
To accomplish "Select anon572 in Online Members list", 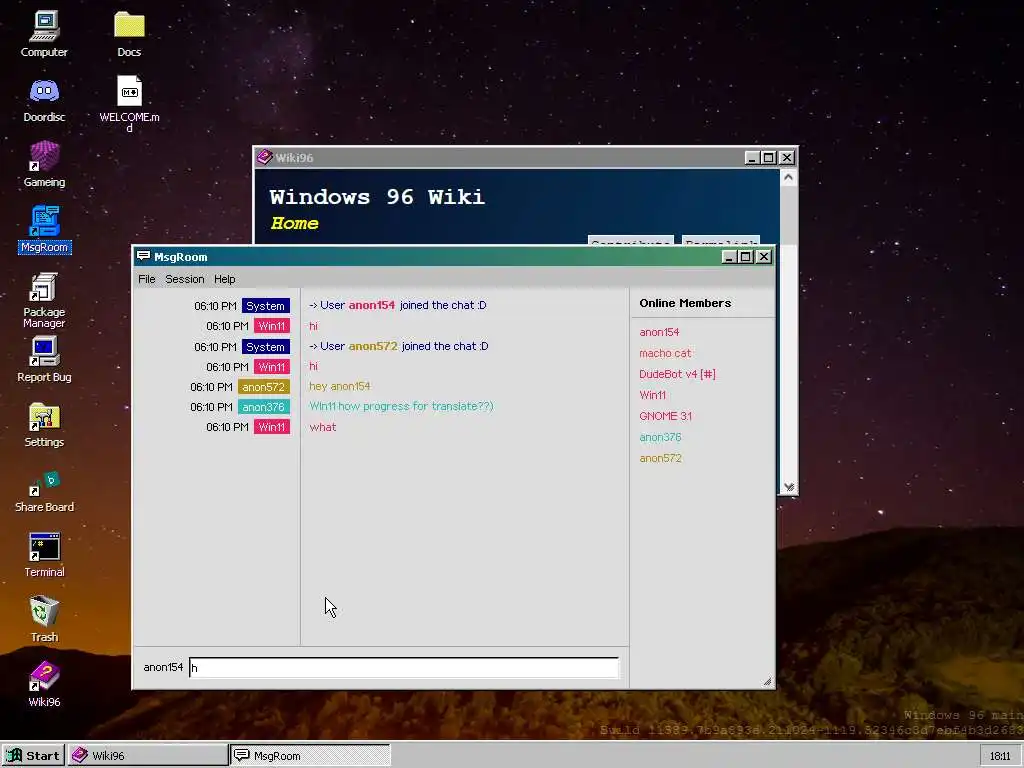I will [660, 458].
